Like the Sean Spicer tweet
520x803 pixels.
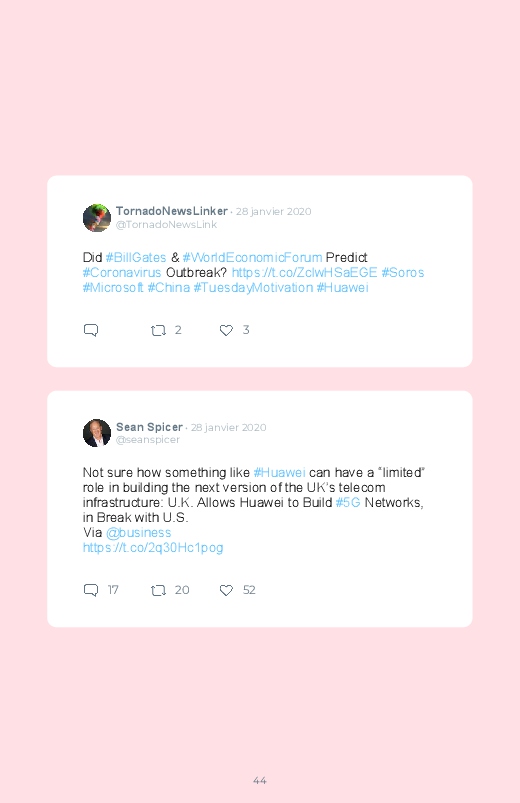226,590
